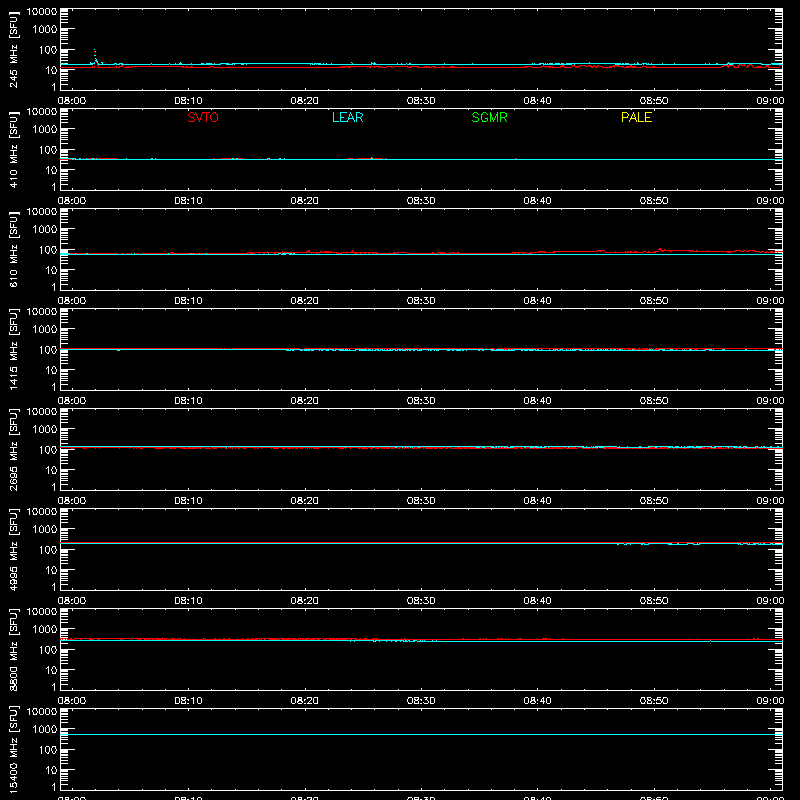The image size is (800, 800).
Task: Click 08:50 tick label under 610 MHz plot
Action: (x=654, y=301)
